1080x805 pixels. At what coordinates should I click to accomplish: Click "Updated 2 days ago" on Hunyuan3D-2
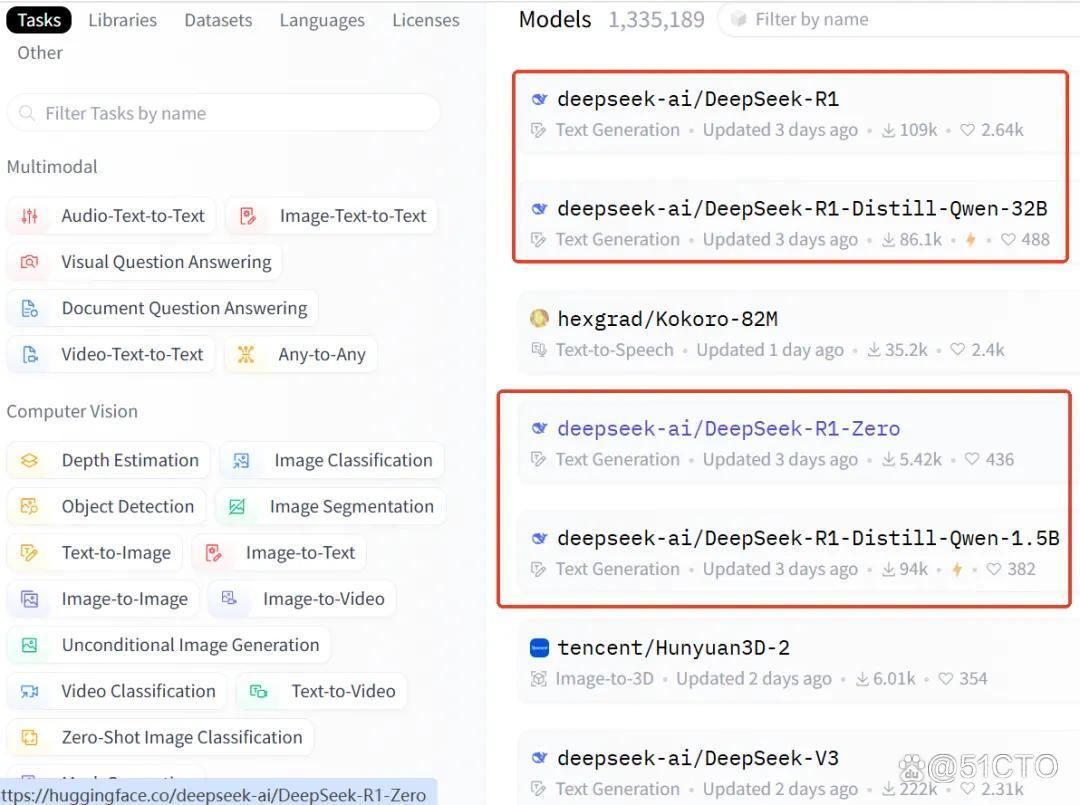[754, 679]
